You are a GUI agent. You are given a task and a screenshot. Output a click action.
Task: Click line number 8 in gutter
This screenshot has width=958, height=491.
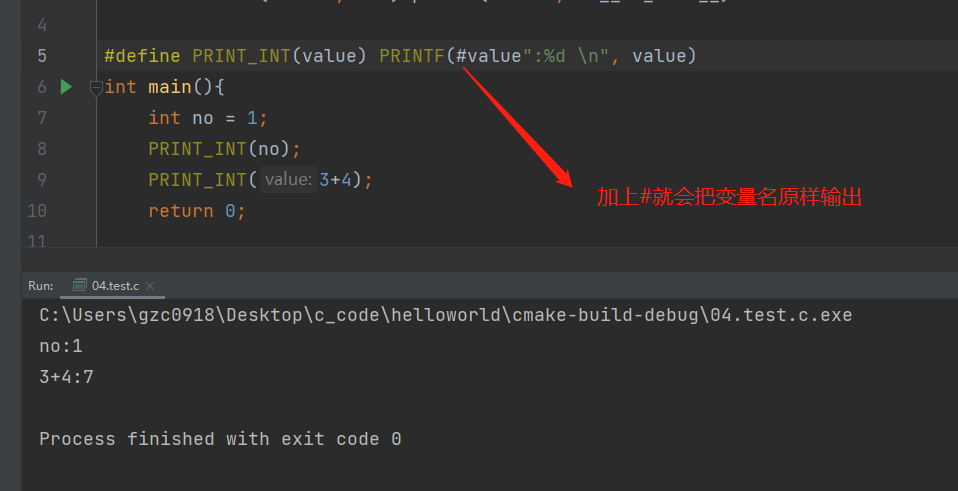click(42, 149)
